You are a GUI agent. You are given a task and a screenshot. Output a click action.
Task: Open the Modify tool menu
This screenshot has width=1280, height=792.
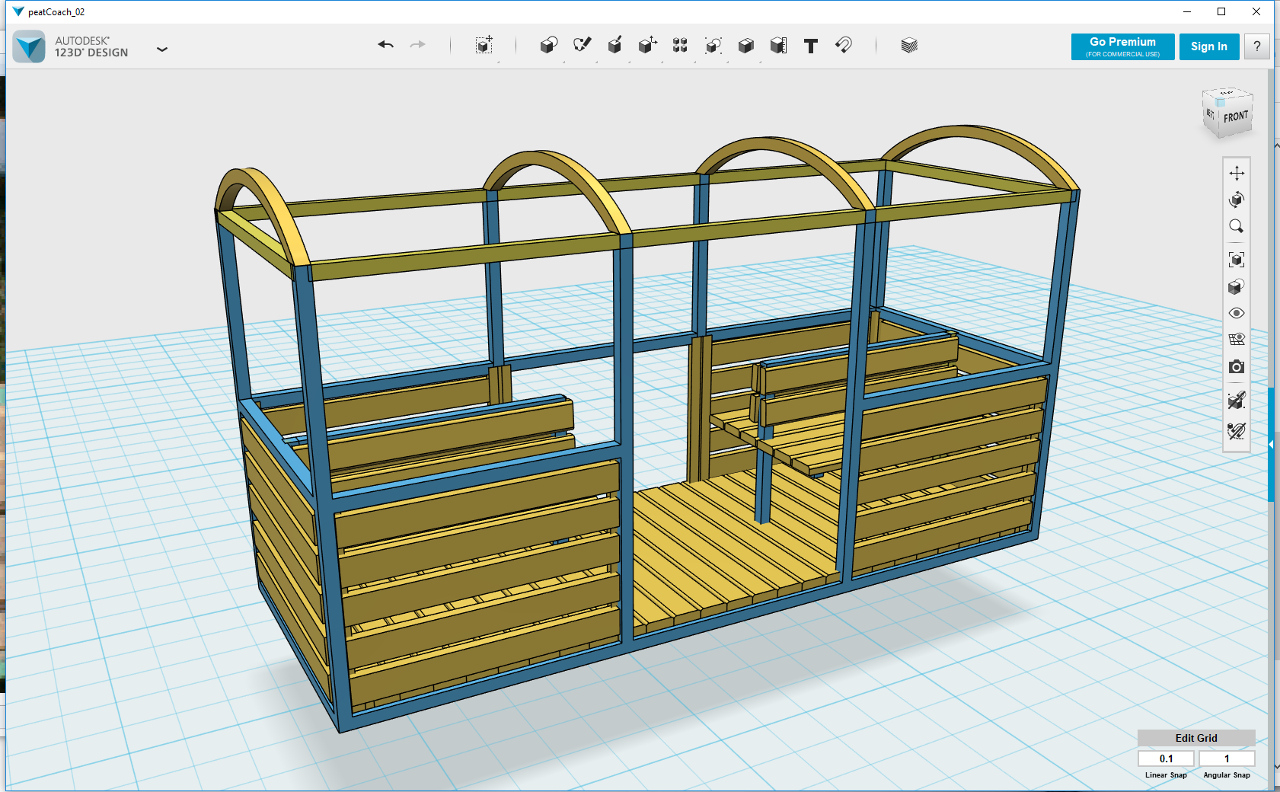(648, 45)
